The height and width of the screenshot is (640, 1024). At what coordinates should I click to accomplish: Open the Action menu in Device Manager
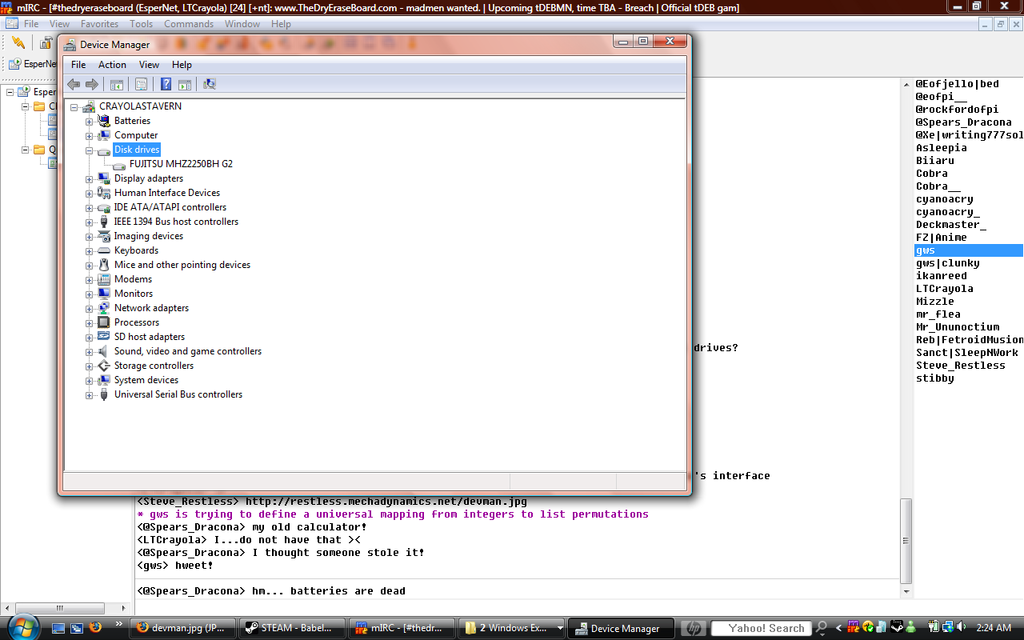[112, 65]
